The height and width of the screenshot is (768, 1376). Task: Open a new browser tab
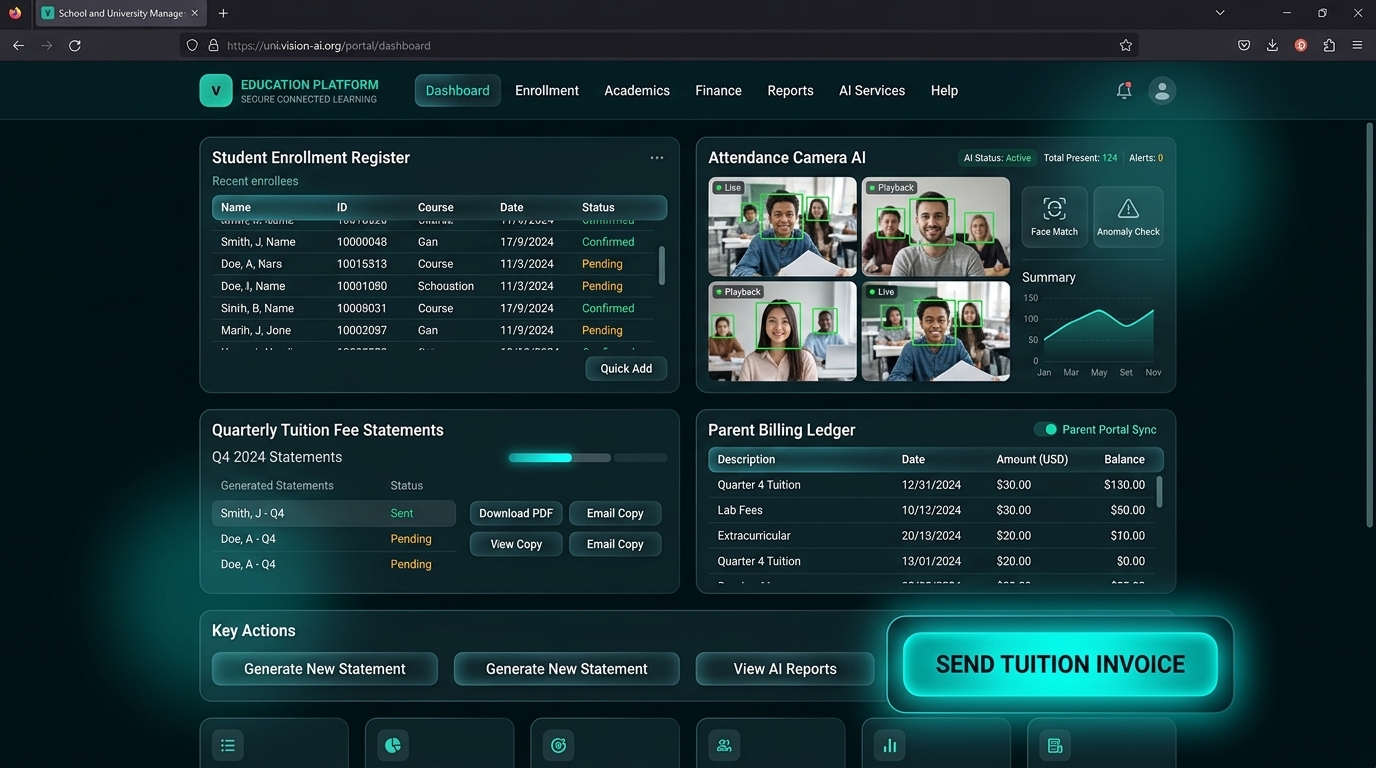tap(223, 13)
